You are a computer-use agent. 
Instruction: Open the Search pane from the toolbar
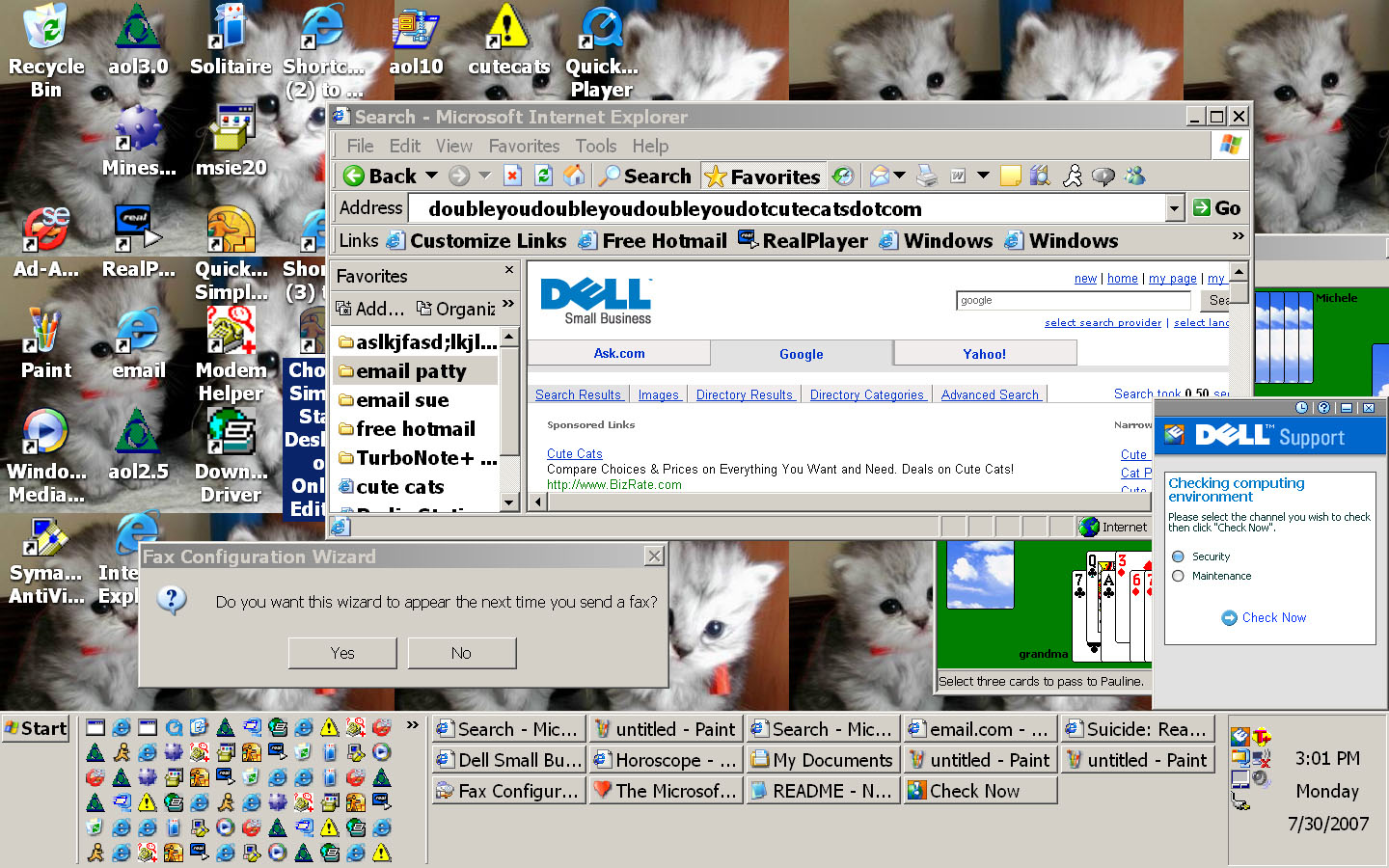click(x=644, y=176)
